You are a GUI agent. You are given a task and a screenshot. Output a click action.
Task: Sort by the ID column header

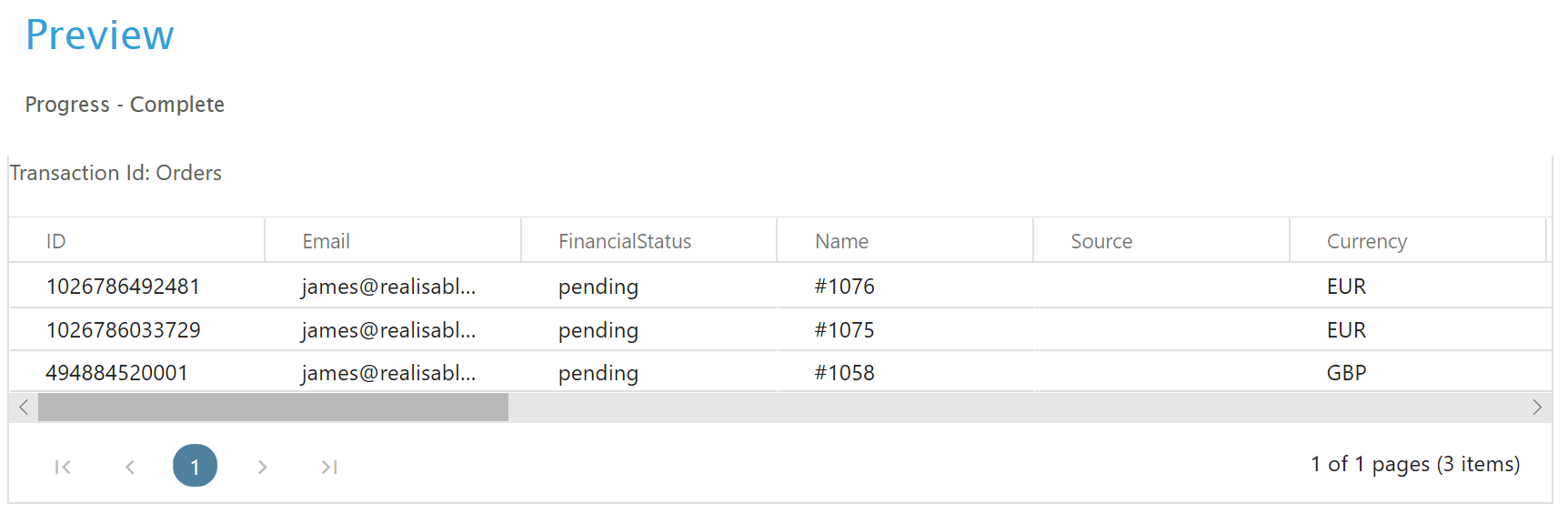pyautogui.click(x=56, y=241)
